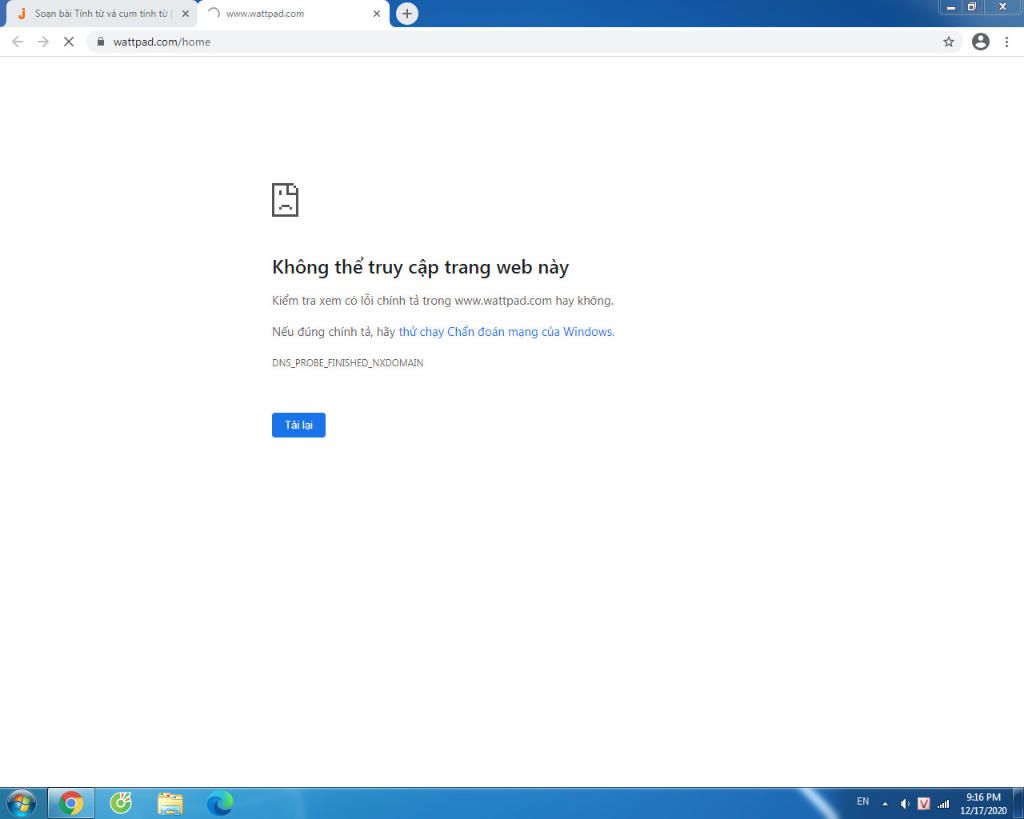View site information via lock icon

tap(100, 42)
